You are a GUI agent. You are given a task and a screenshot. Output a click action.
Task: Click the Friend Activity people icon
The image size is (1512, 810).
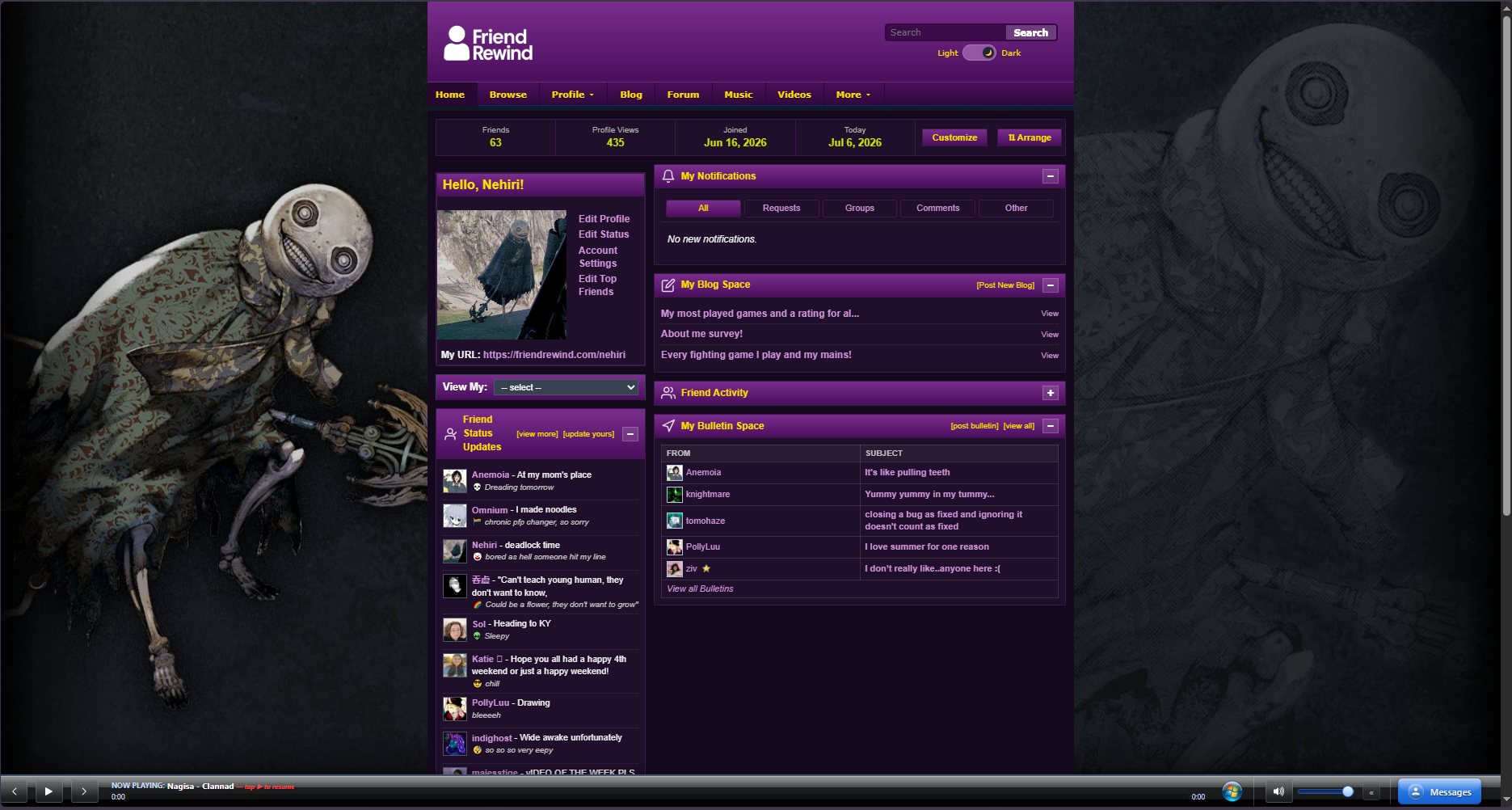[668, 393]
